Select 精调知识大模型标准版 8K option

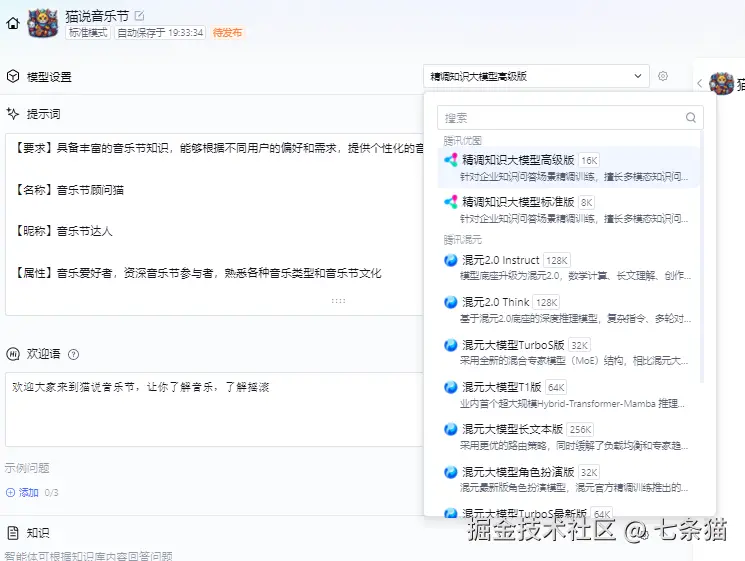[x=569, y=209]
